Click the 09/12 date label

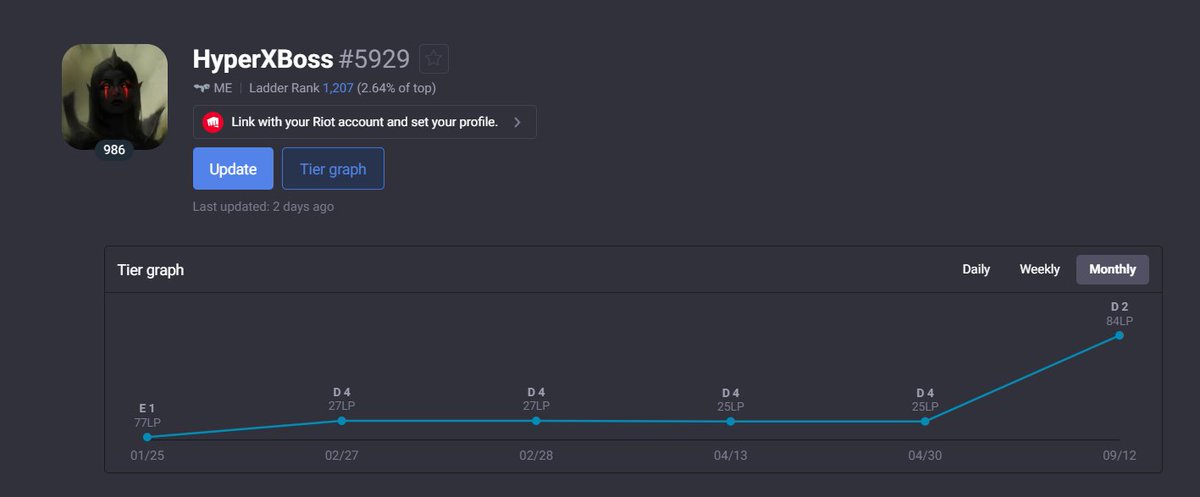tap(1119, 456)
